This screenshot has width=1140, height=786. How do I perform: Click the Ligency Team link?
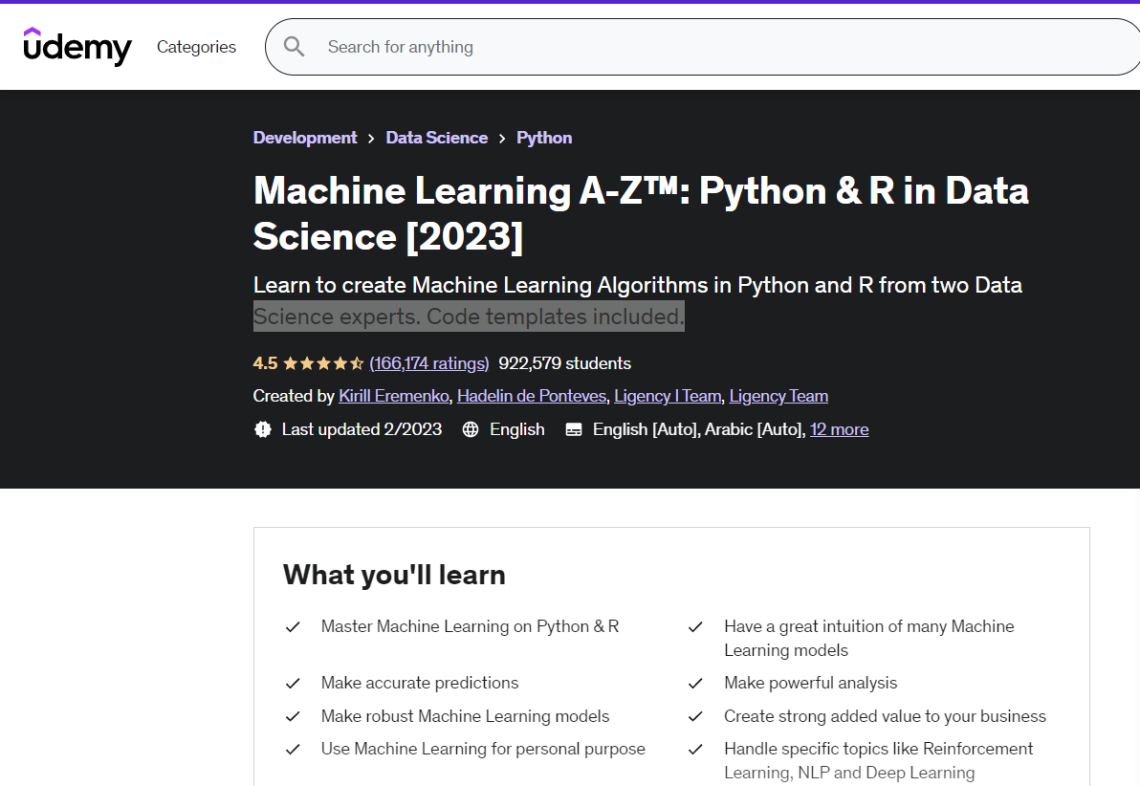[778, 396]
